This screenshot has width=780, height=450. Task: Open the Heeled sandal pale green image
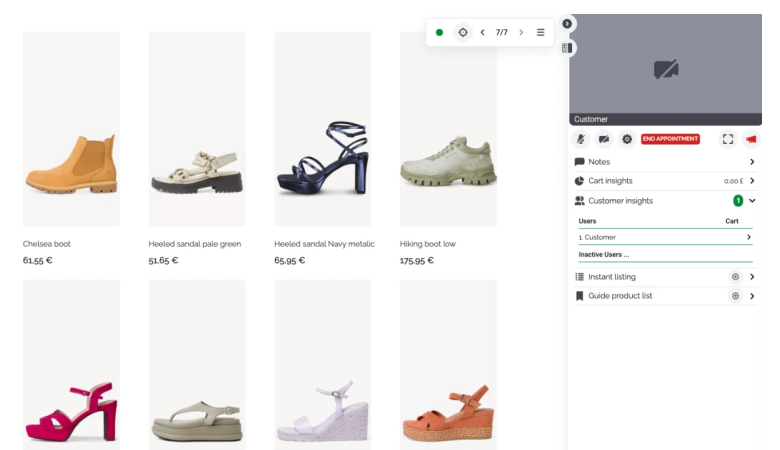tap(197, 129)
